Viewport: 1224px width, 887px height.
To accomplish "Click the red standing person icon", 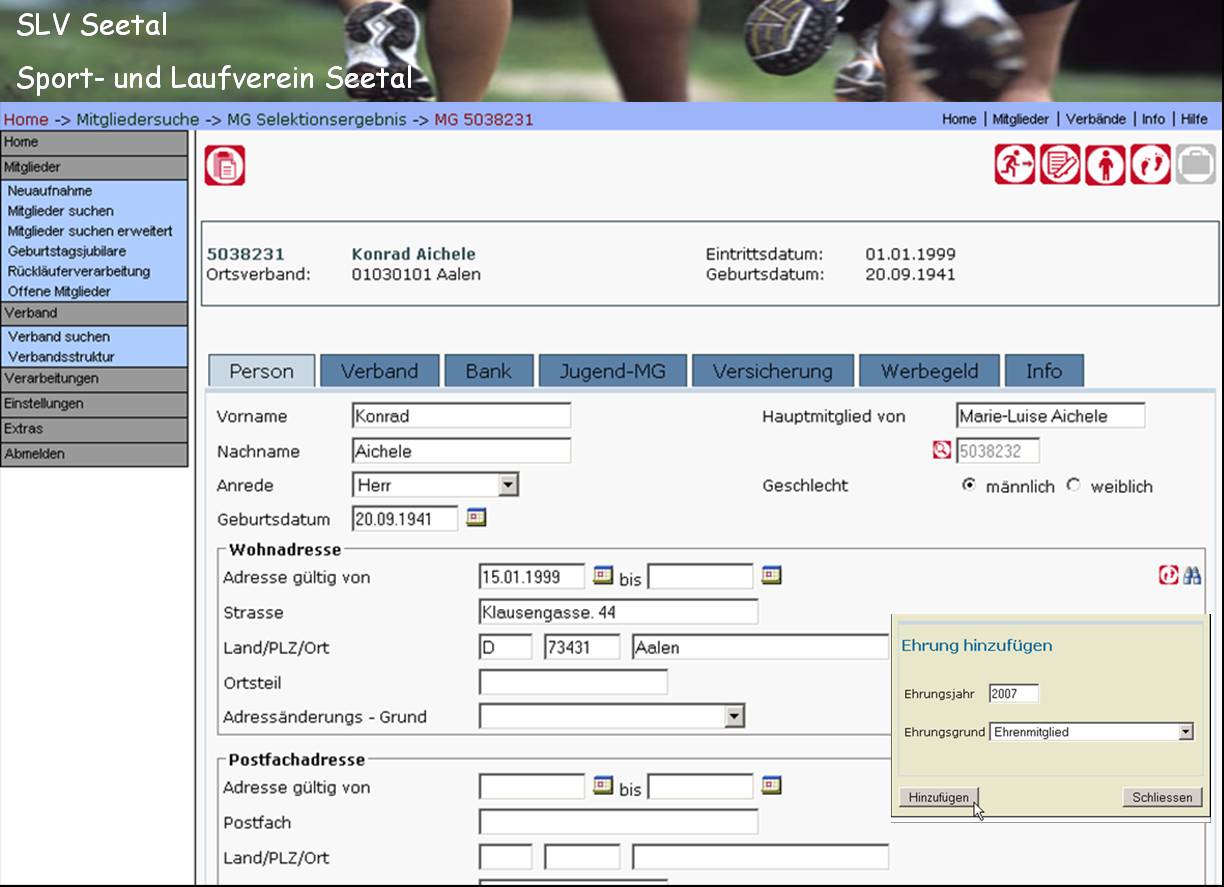I will click(1105, 165).
